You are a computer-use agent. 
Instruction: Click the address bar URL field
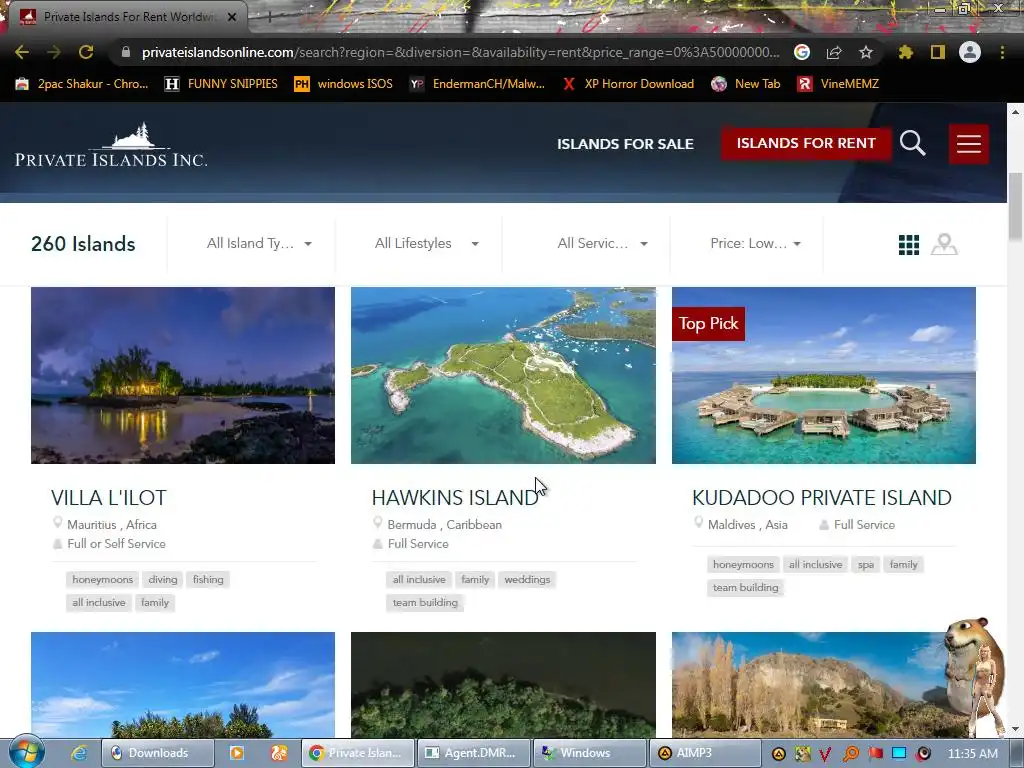[460, 52]
